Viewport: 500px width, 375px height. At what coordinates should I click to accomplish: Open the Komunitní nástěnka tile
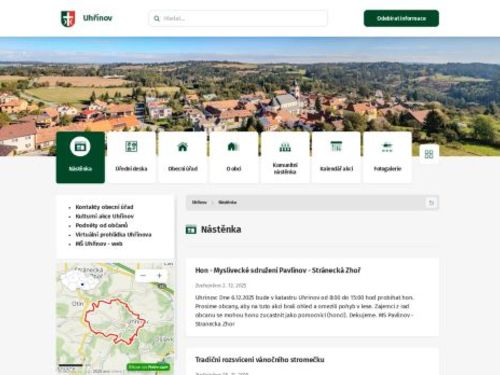[285, 157]
